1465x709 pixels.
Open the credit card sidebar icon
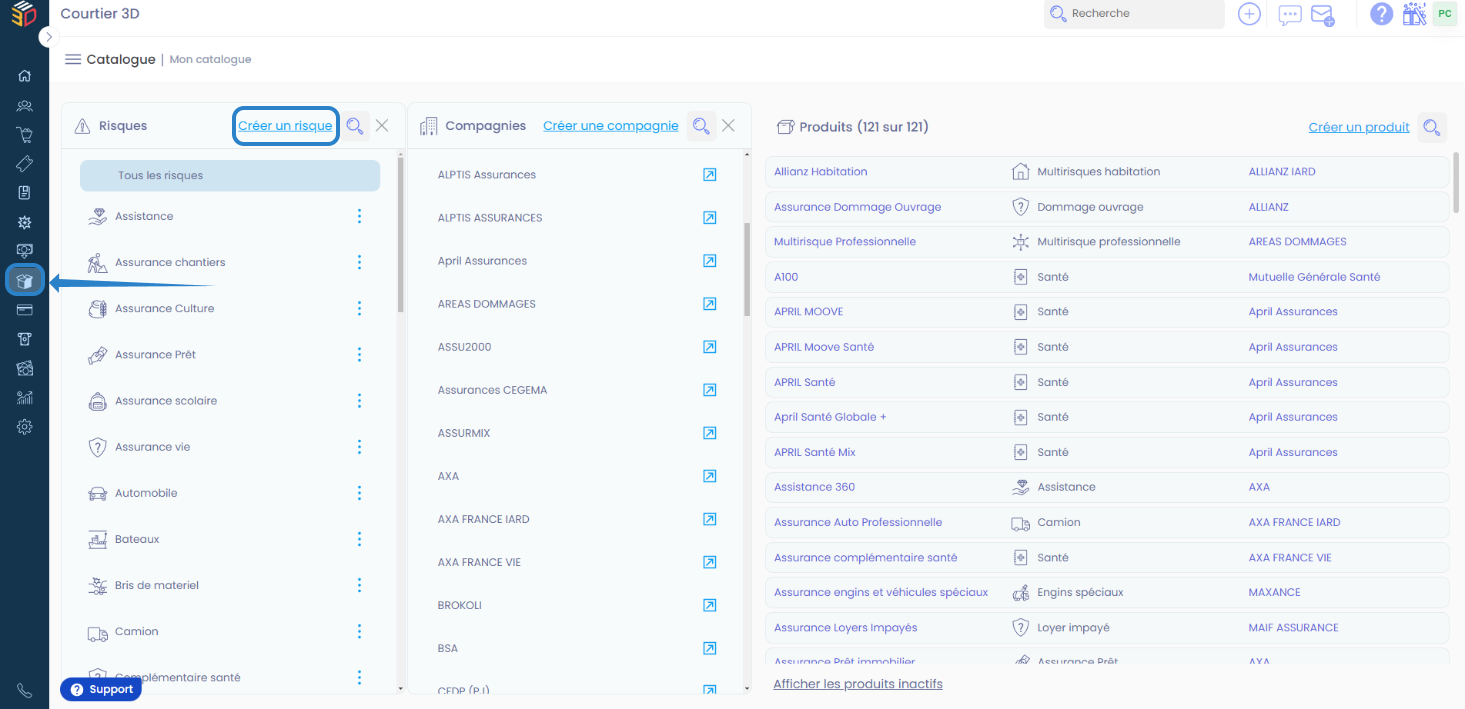click(x=25, y=310)
